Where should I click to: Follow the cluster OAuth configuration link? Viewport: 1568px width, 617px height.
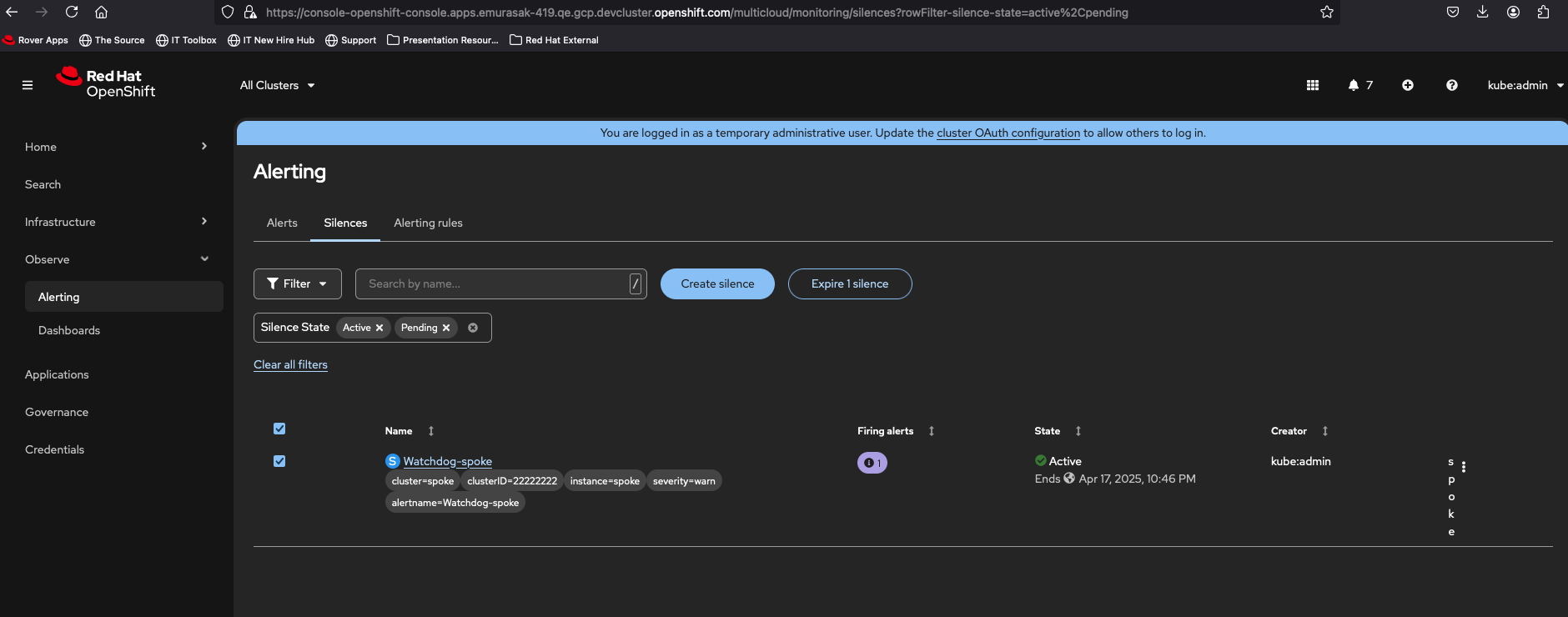[x=1008, y=133]
